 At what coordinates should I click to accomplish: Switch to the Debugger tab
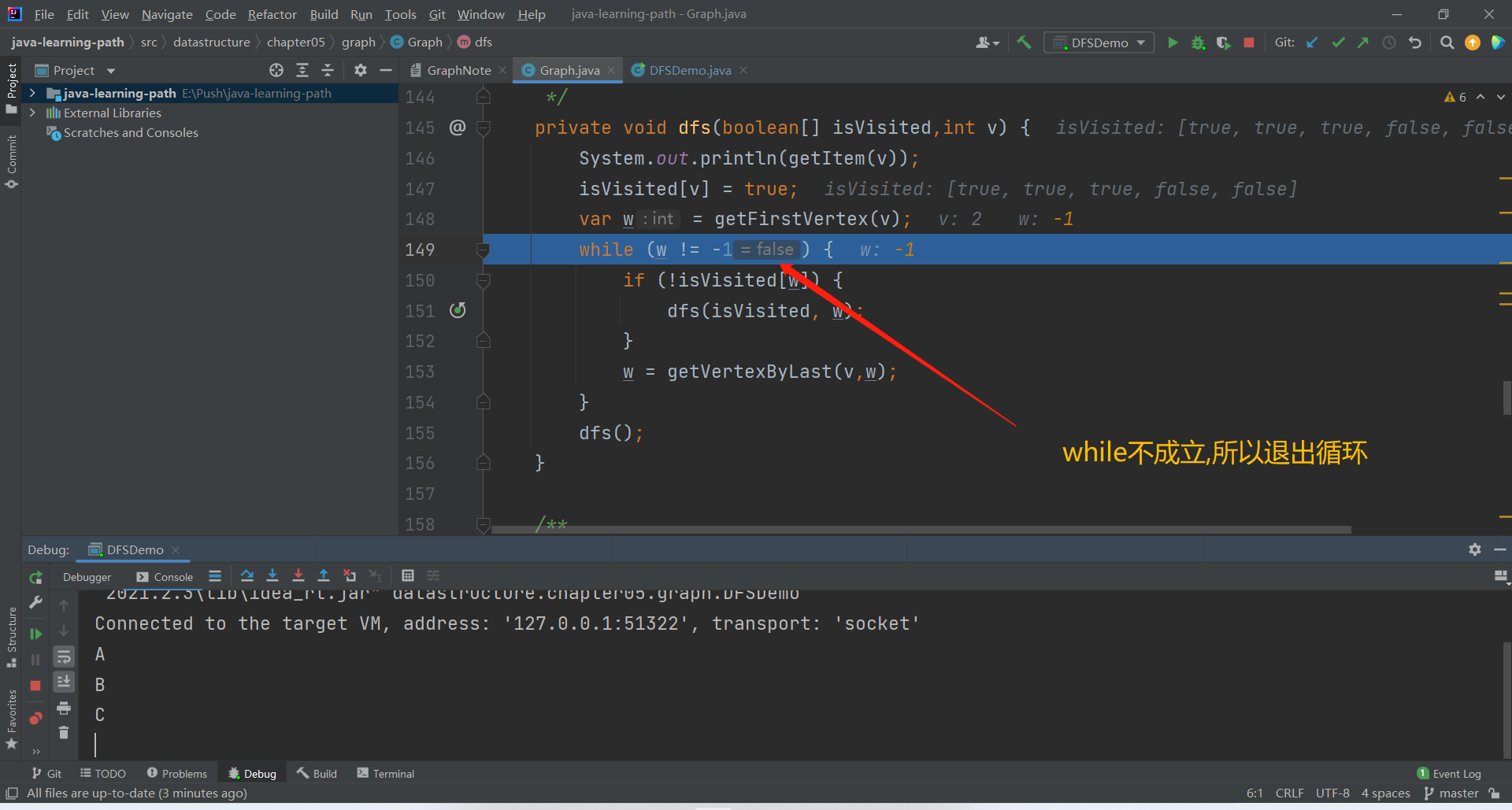[87, 577]
